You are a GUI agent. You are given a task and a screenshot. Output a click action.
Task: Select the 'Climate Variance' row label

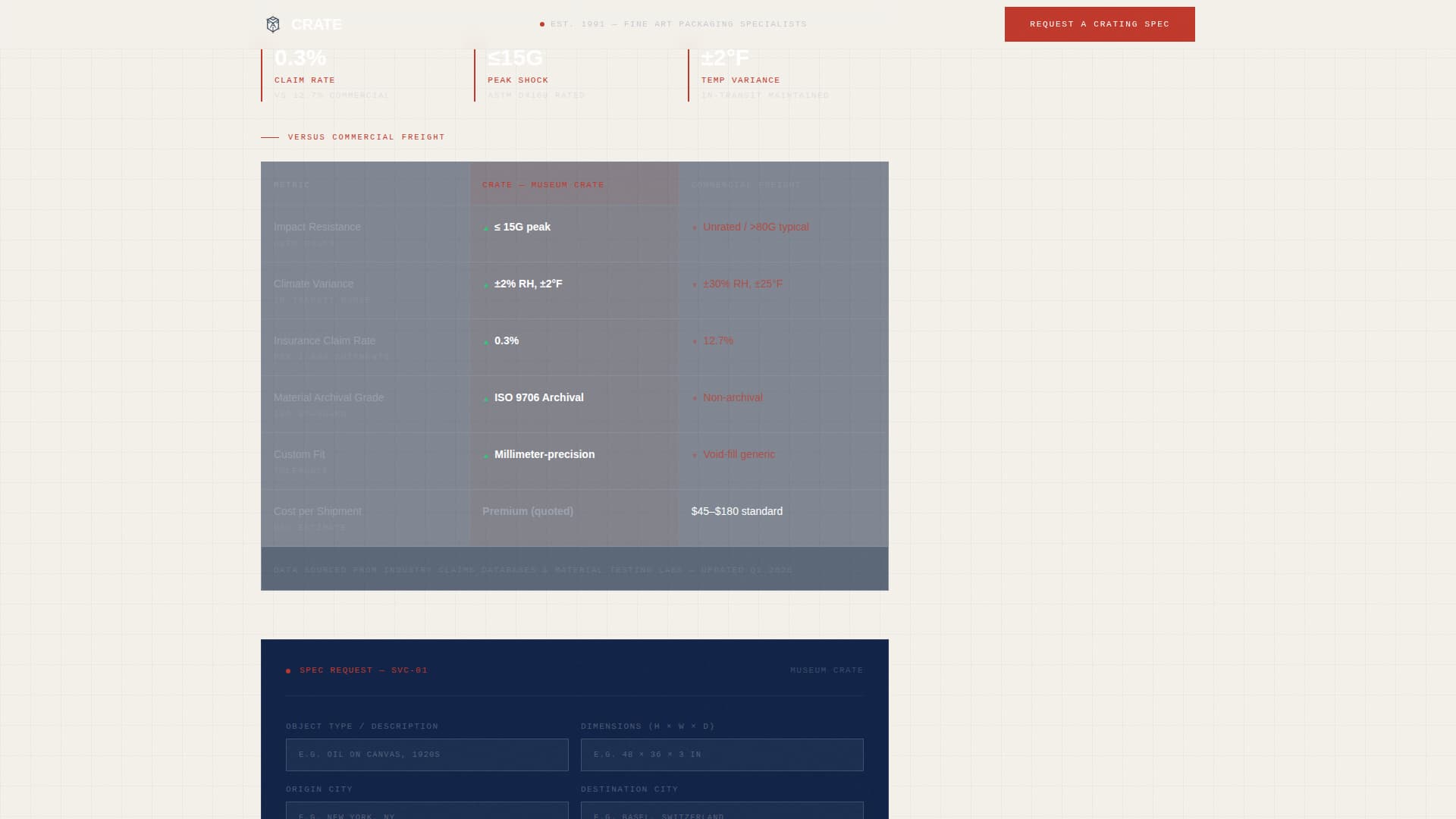pos(313,284)
